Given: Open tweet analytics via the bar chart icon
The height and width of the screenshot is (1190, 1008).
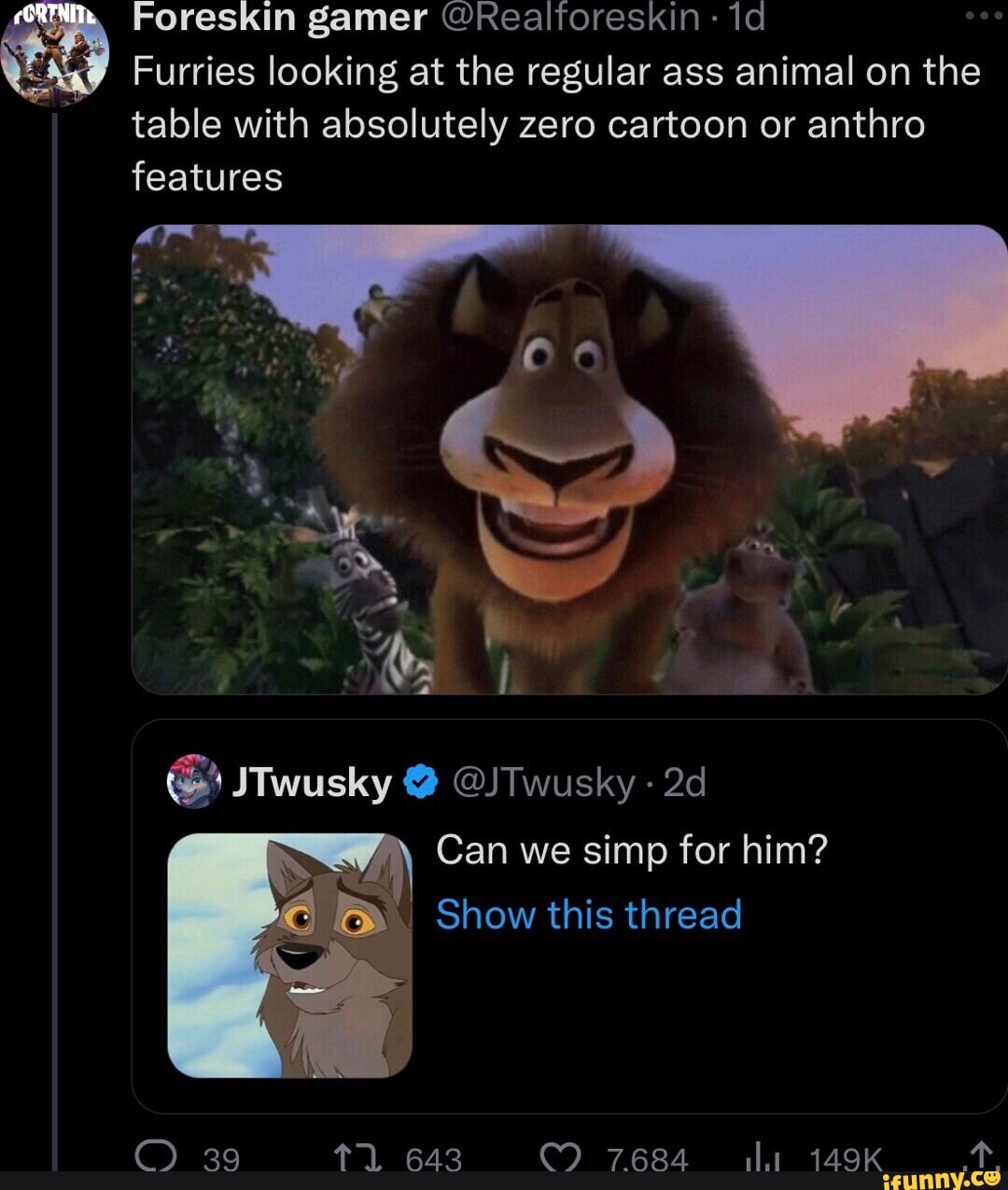Looking at the screenshot, I should click(x=763, y=1157).
